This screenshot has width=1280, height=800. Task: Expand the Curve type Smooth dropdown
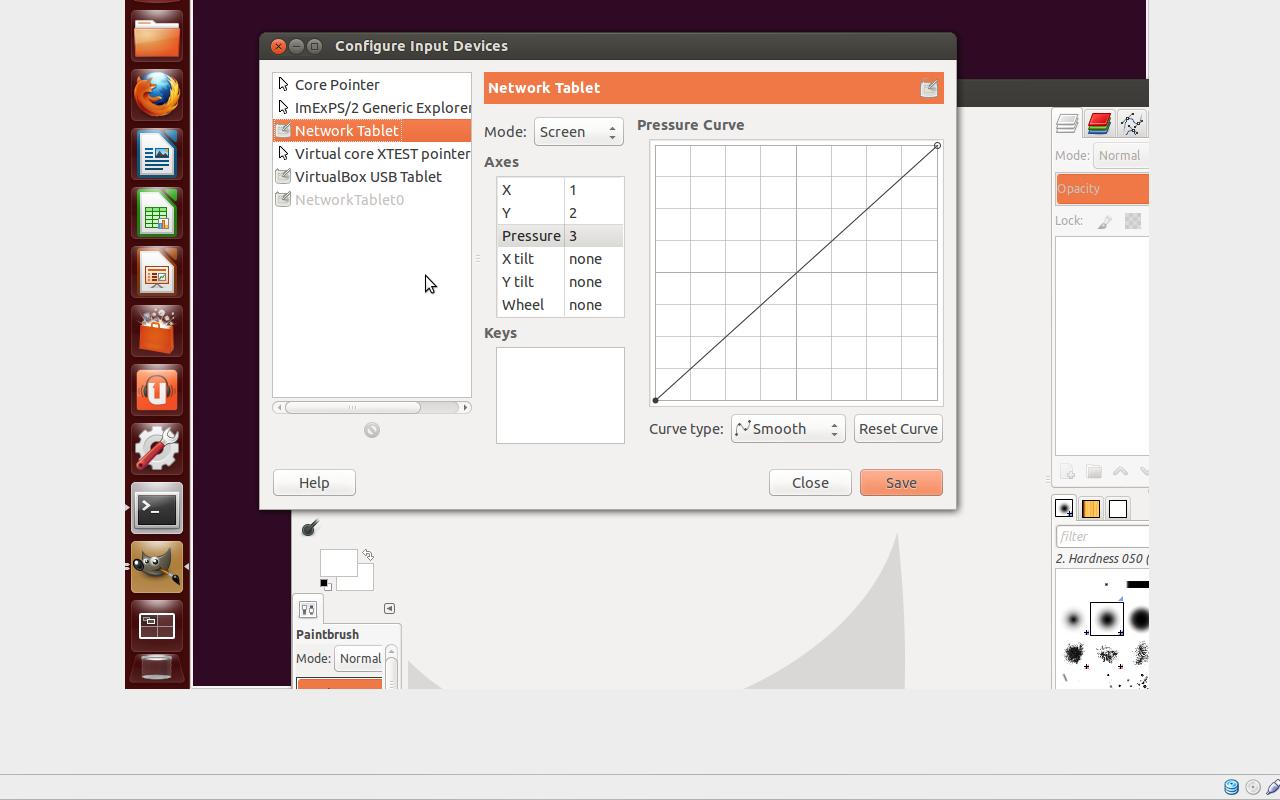click(x=788, y=429)
